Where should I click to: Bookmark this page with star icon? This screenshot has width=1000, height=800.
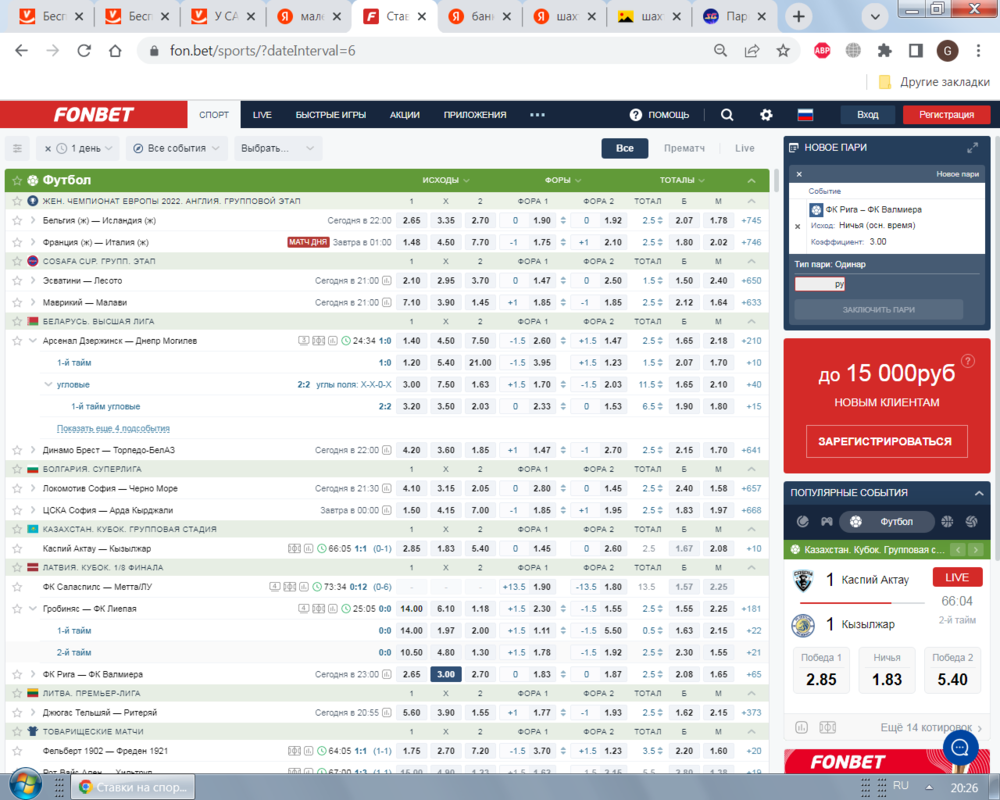click(x=783, y=51)
